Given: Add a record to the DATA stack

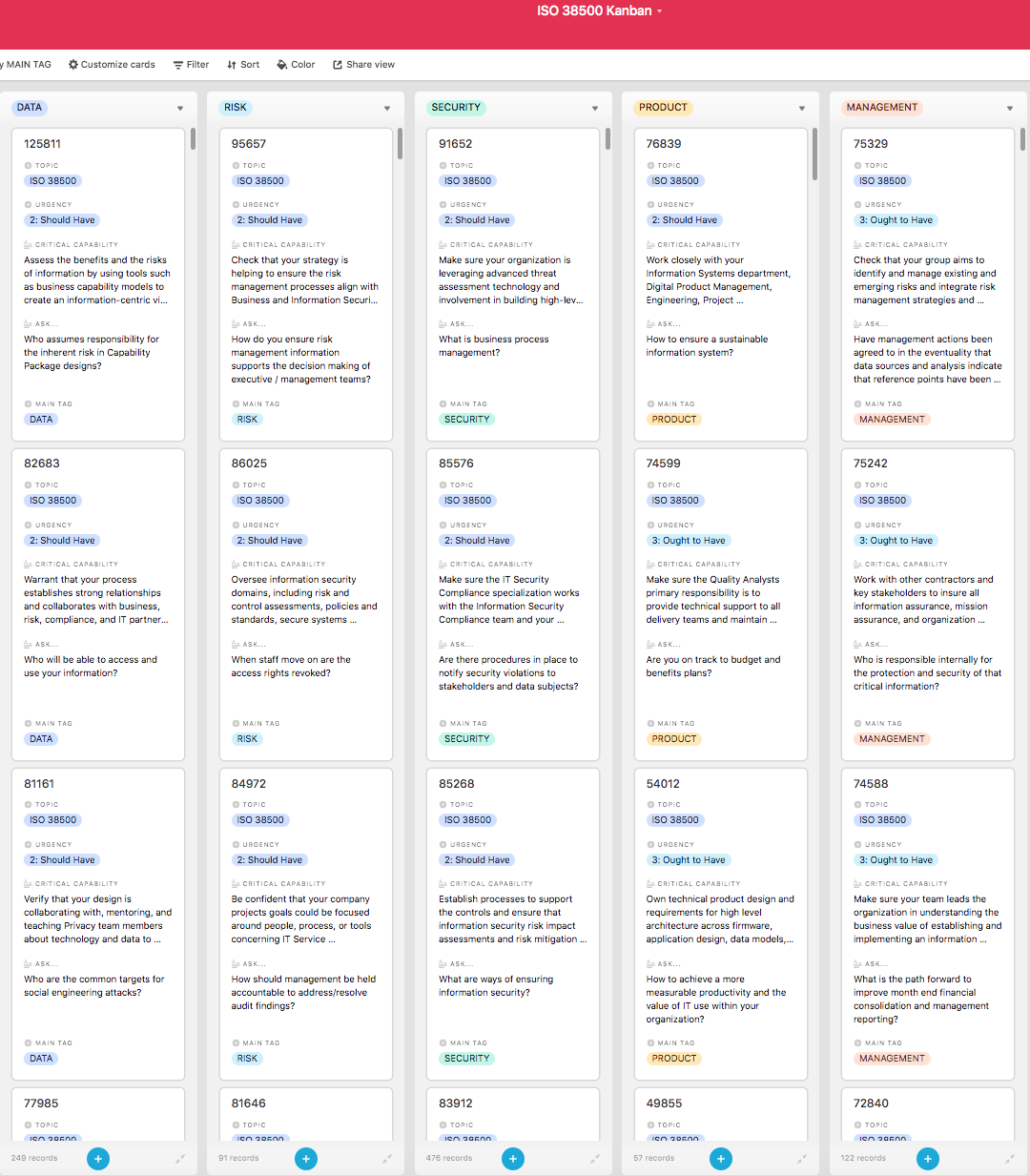Looking at the screenshot, I should tap(98, 1159).
